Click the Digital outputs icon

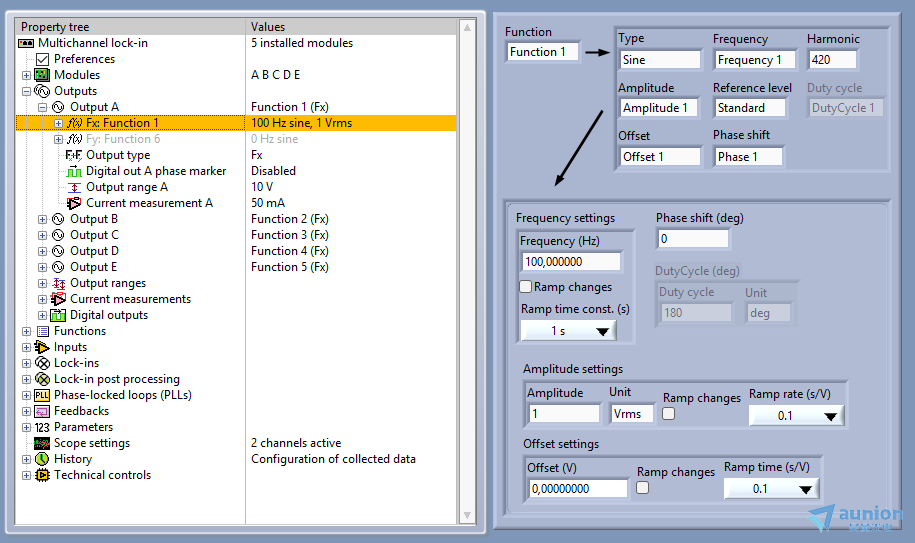click(x=58, y=315)
